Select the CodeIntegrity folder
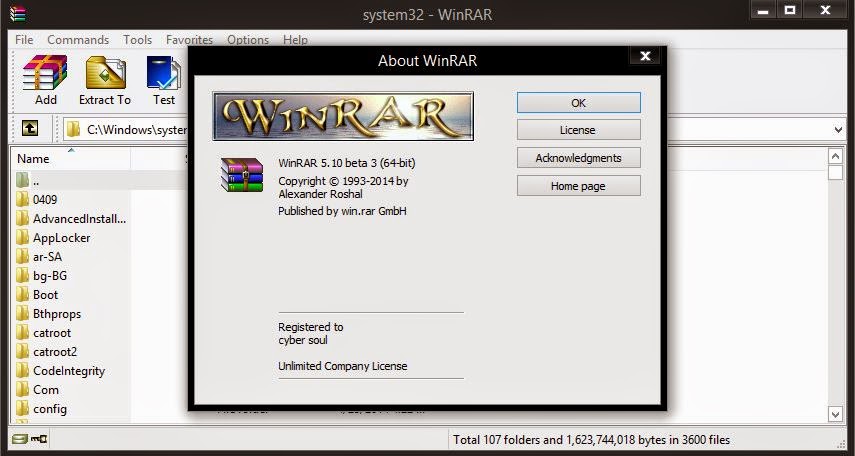Image resolution: width=855 pixels, height=456 pixels. 69,371
